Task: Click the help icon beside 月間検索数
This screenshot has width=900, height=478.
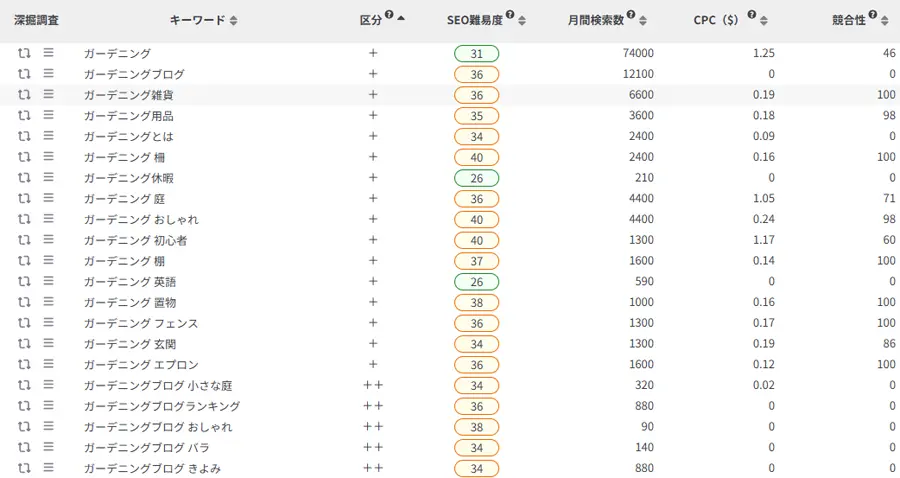Action: tap(631, 16)
